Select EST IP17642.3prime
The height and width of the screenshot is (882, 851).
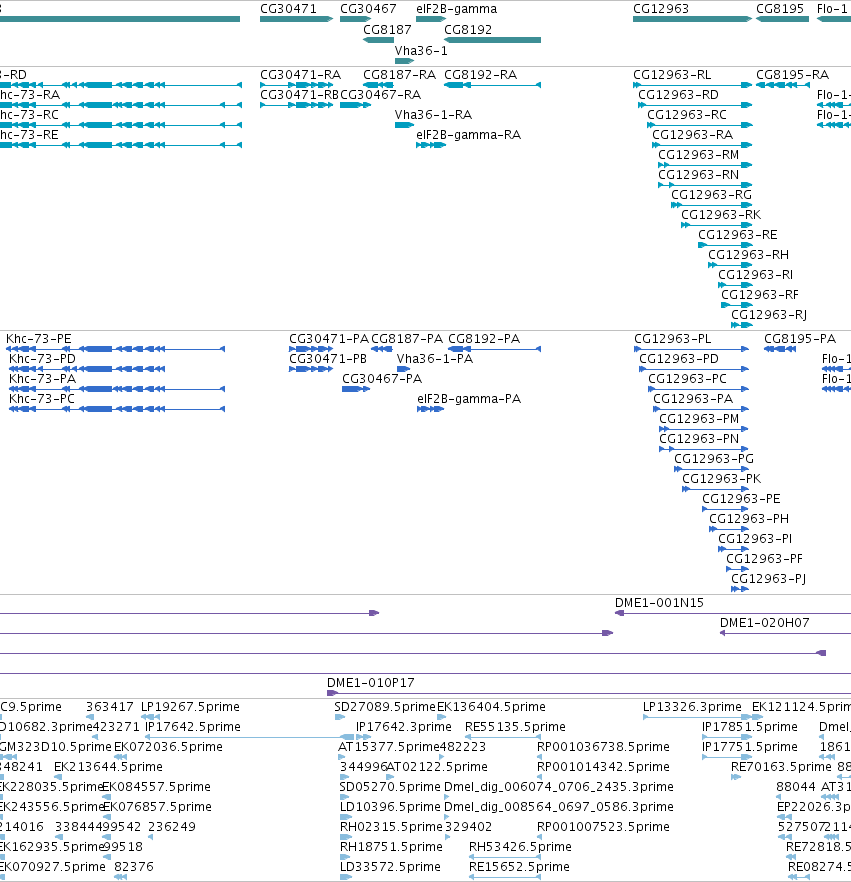[364, 737]
